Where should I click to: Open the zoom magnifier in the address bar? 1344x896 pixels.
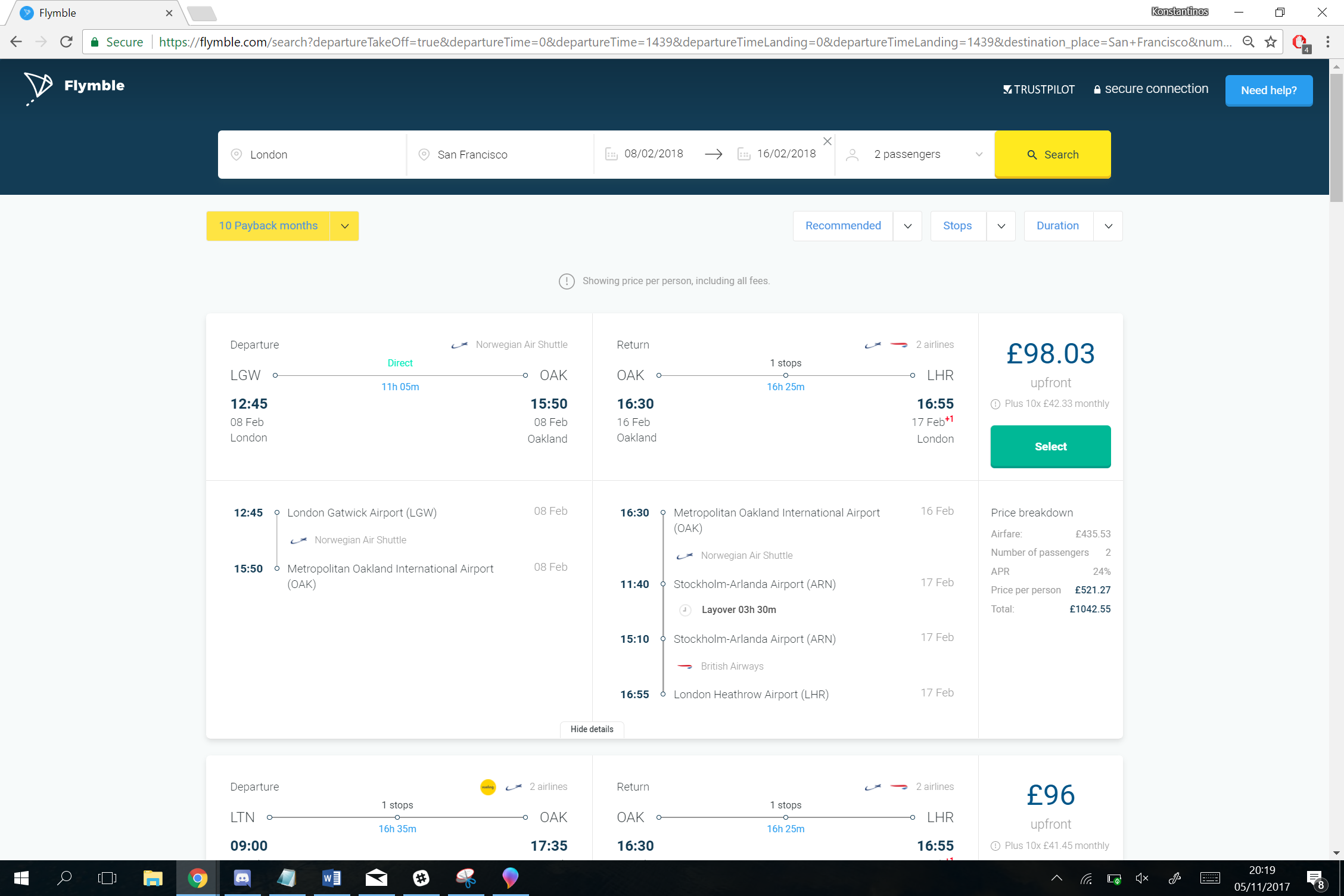[x=1248, y=42]
